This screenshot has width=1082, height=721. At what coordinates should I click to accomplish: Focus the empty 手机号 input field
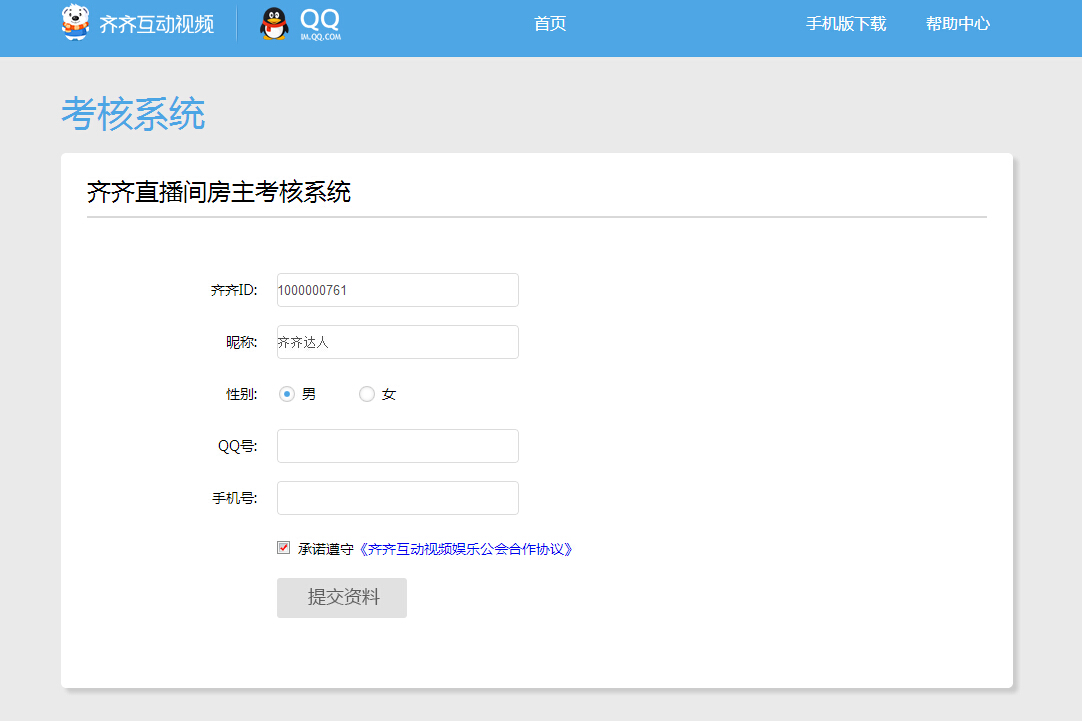click(397, 498)
